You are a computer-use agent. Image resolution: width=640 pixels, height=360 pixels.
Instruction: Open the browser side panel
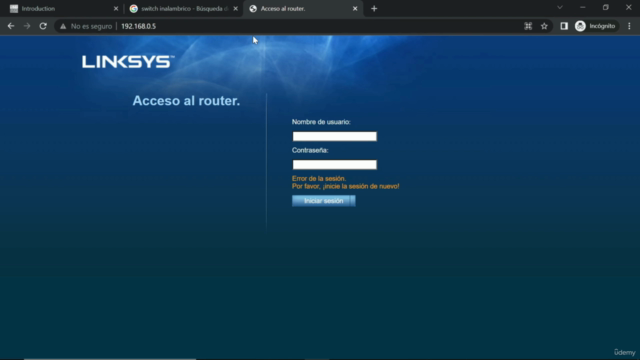(564, 26)
